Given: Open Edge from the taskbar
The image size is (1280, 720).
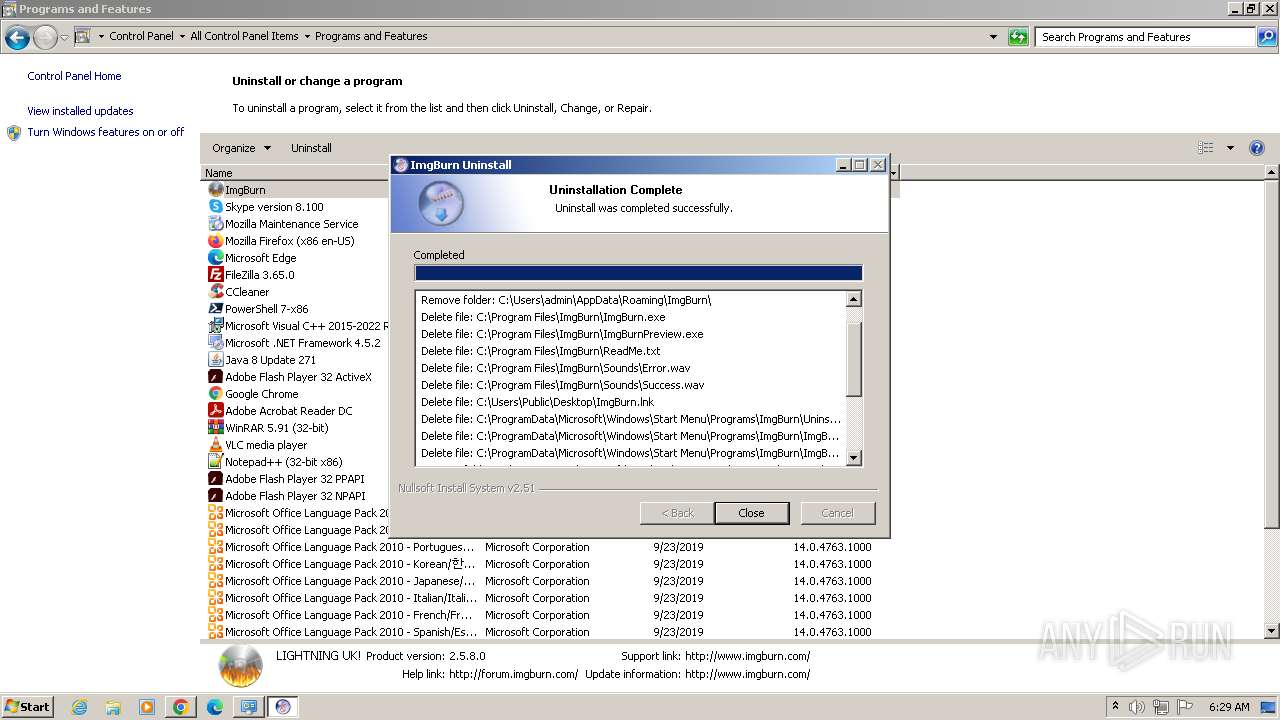Looking at the screenshot, I should pos(215,707).
